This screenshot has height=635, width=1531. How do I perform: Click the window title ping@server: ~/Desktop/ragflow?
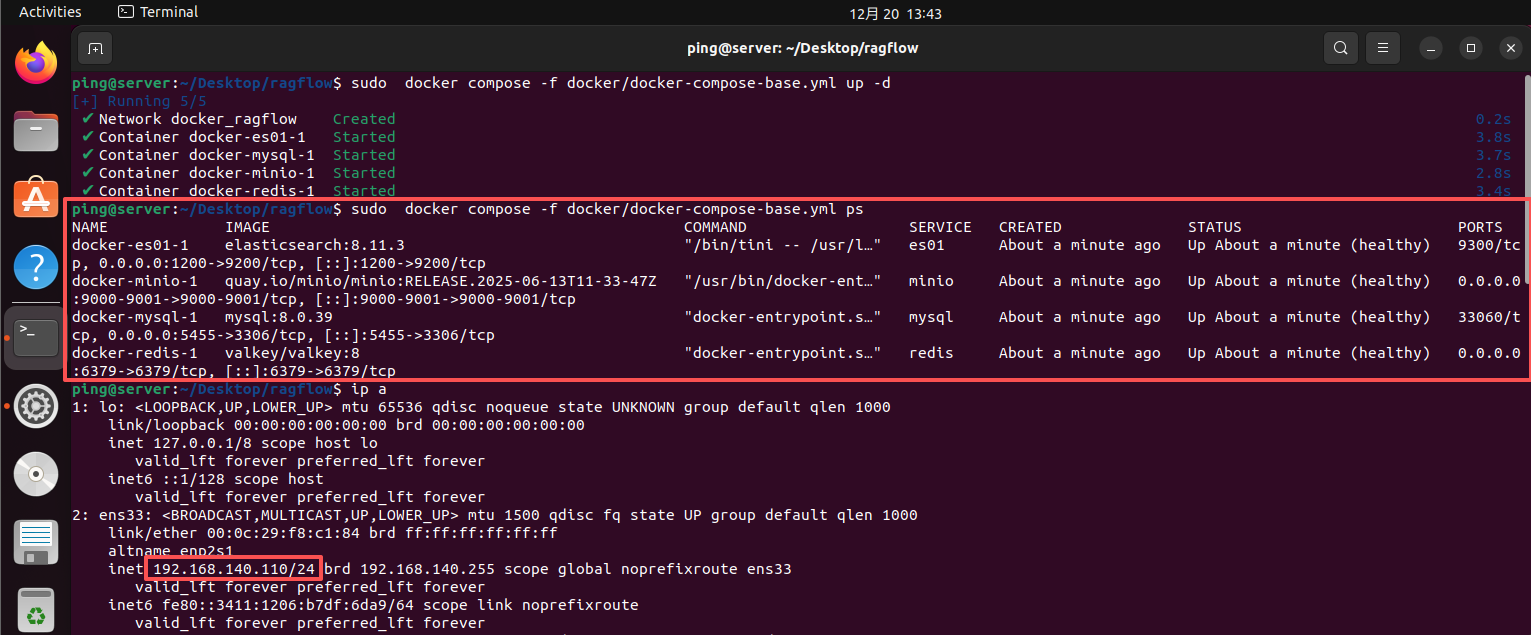[x=802, y=47]
